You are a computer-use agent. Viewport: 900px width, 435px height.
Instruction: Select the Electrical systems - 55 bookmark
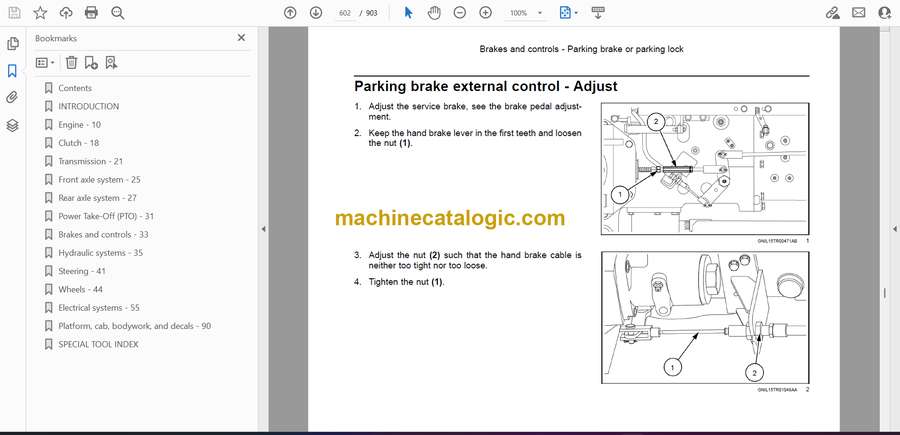coord(99,308)
